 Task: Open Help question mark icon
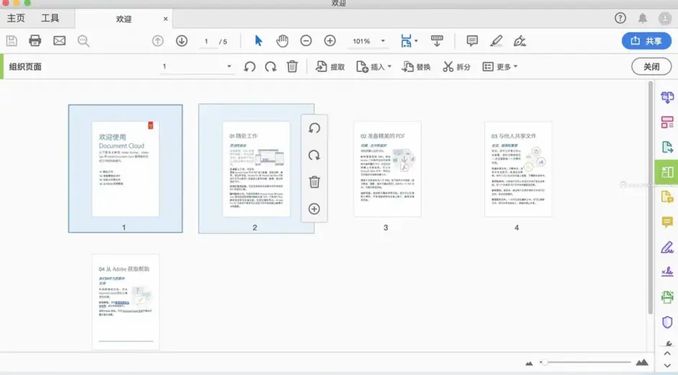click(x=620, y=18)
